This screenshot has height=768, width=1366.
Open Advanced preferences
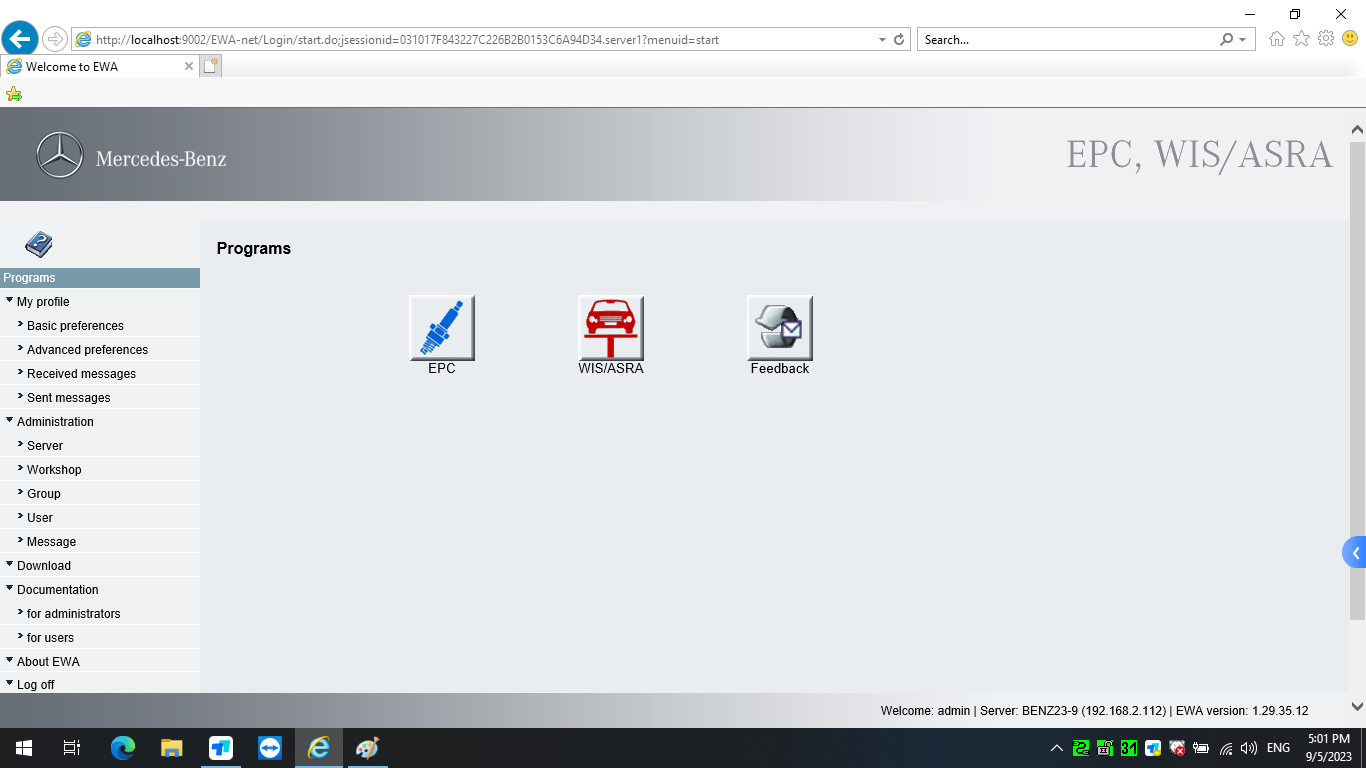coord(87,350)
